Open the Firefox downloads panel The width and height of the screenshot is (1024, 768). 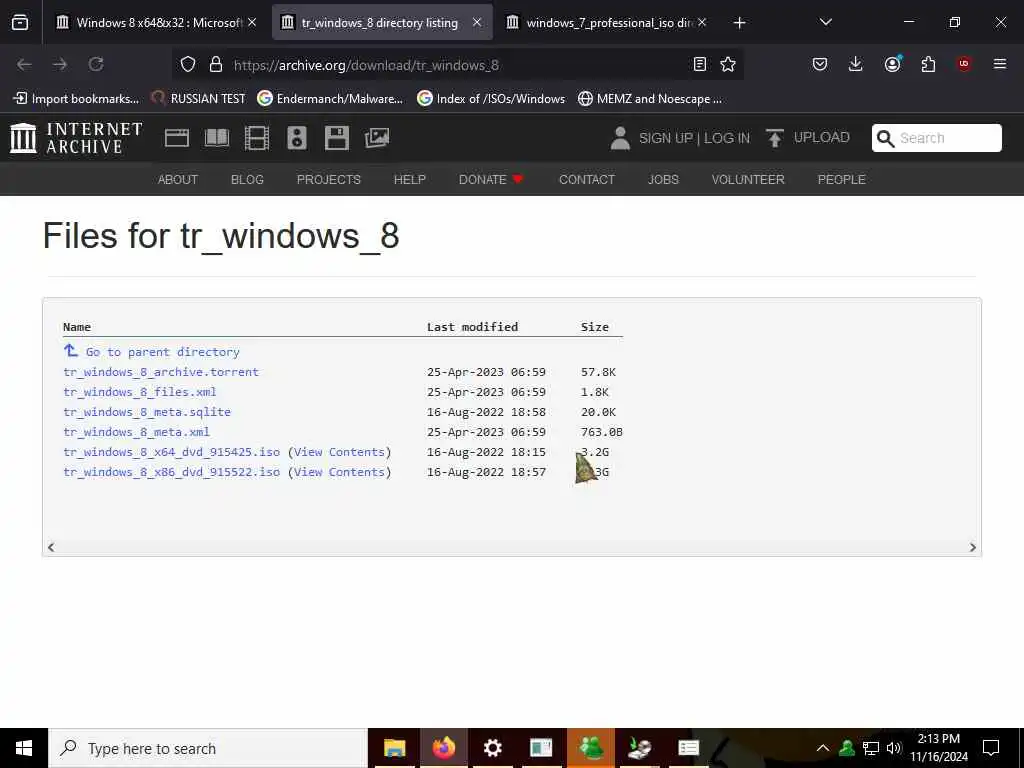(856, 64)
